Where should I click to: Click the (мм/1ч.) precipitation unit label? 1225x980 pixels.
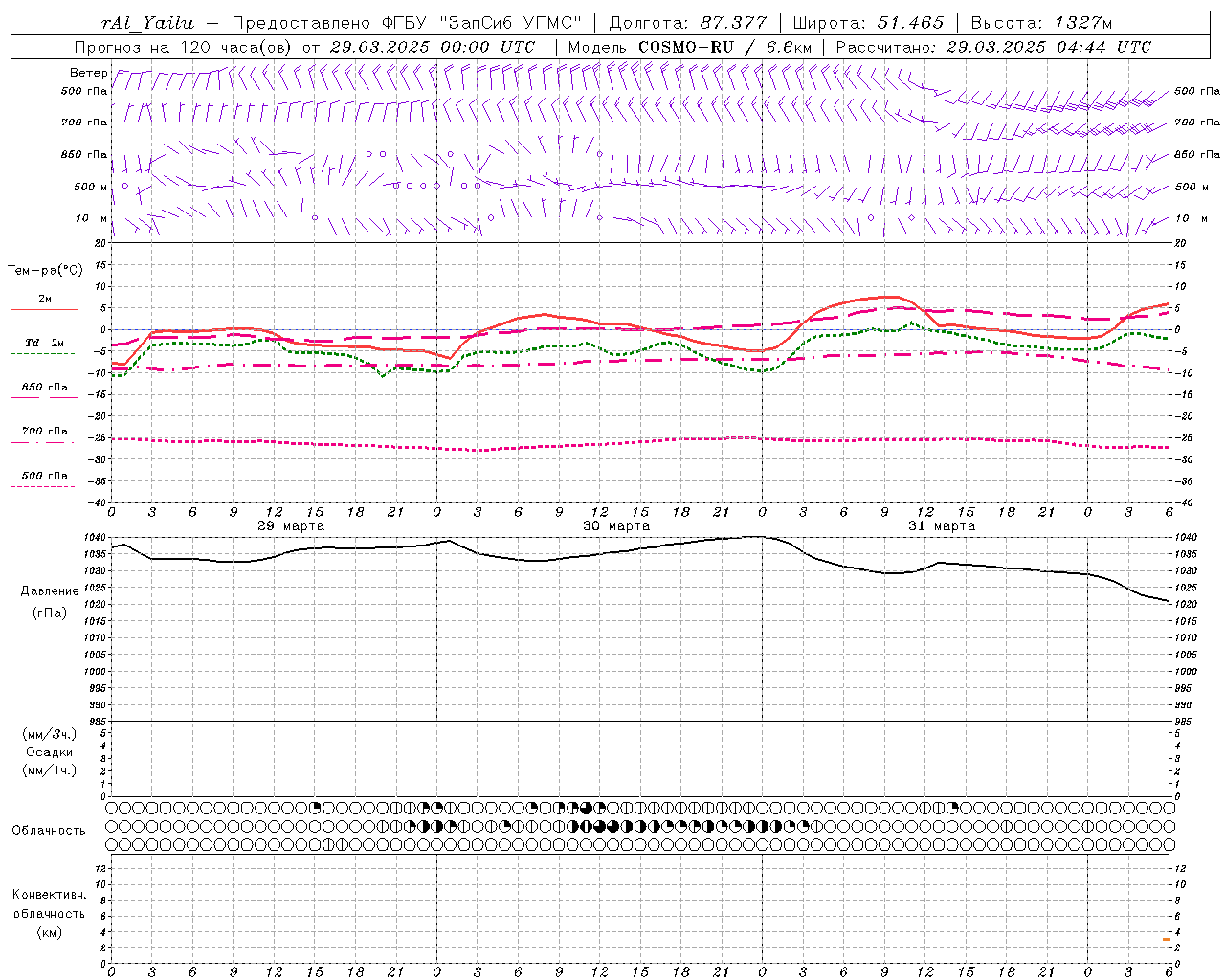(50, 770)
